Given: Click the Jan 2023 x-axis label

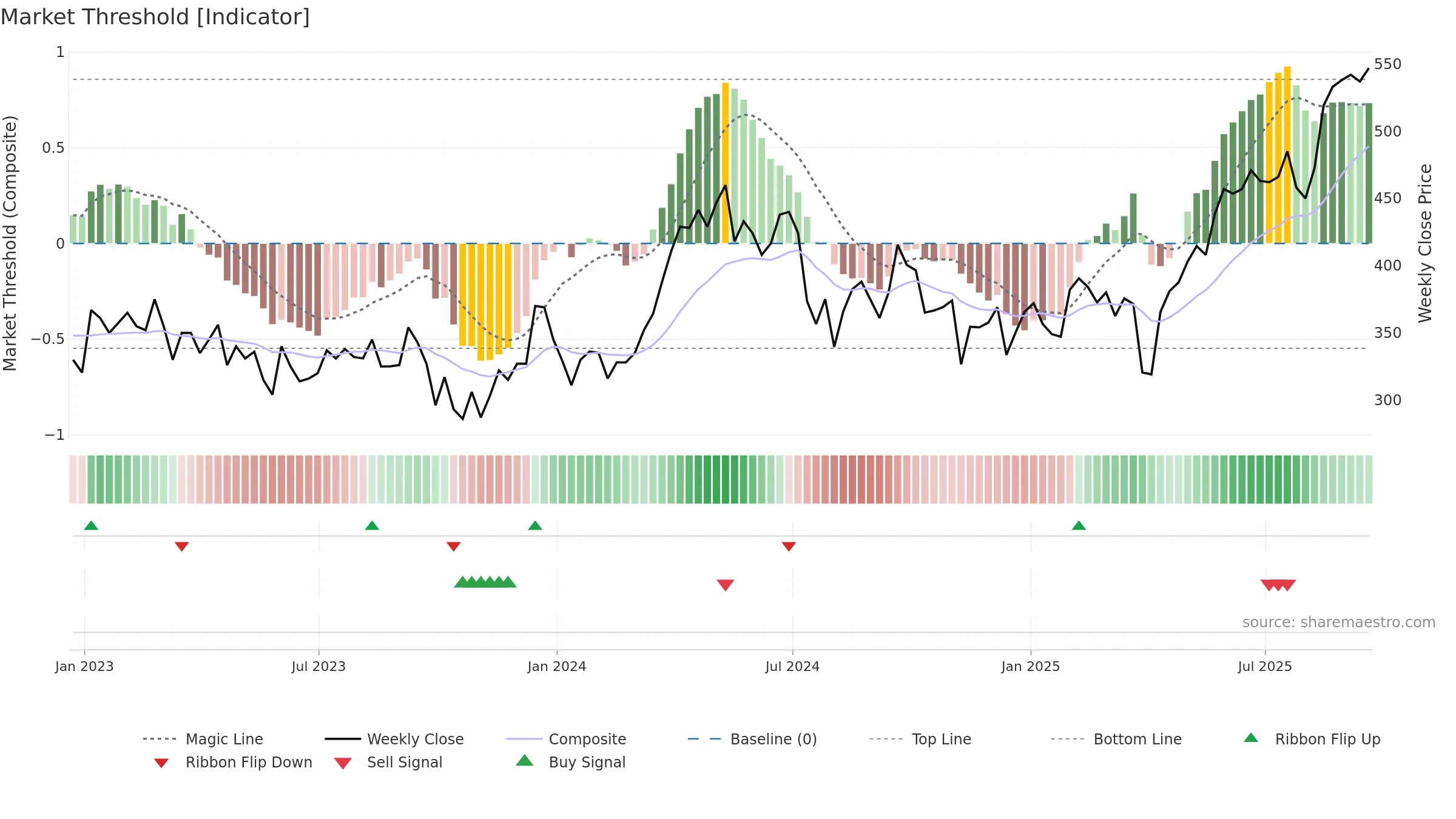Looking at the screenshot, I should 84,666.
